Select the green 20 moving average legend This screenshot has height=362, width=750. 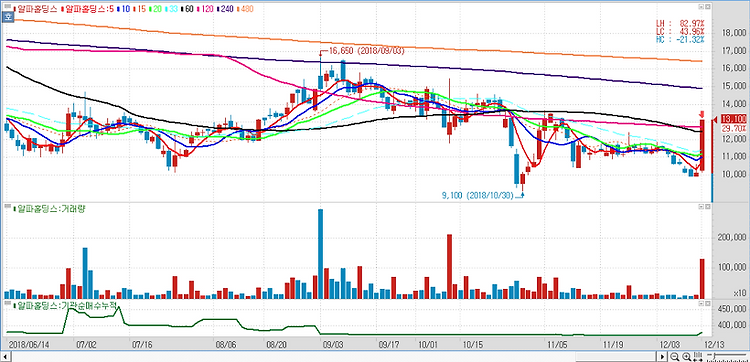[x=155, y=9]
